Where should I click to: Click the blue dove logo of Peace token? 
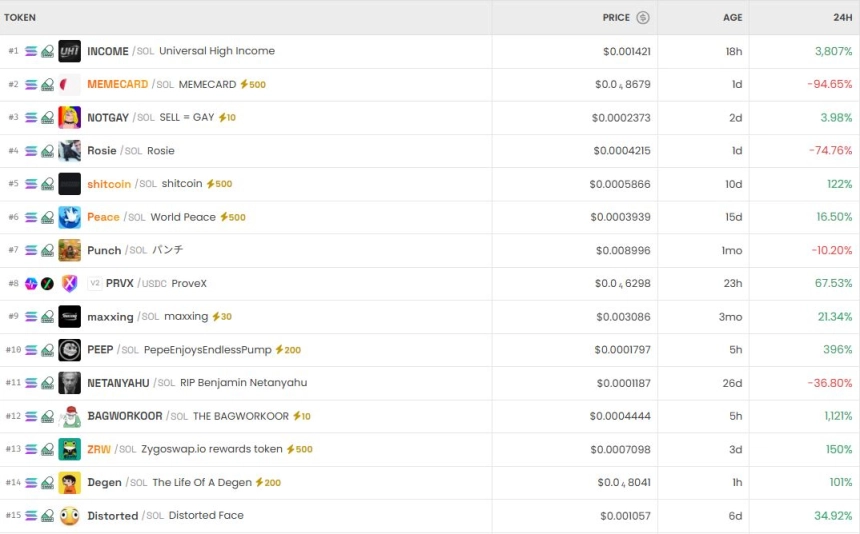point(69,217)
